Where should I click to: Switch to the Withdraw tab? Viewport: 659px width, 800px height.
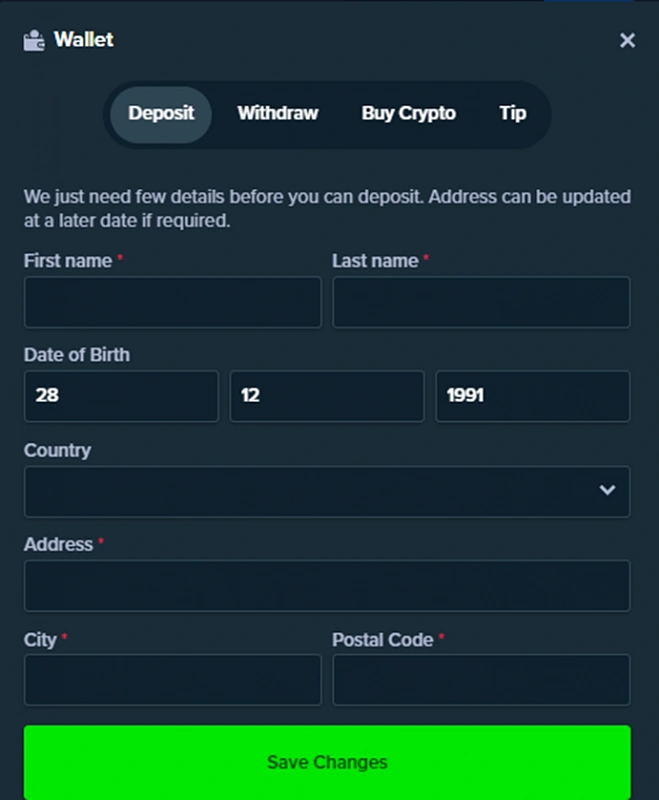(277, 114)
